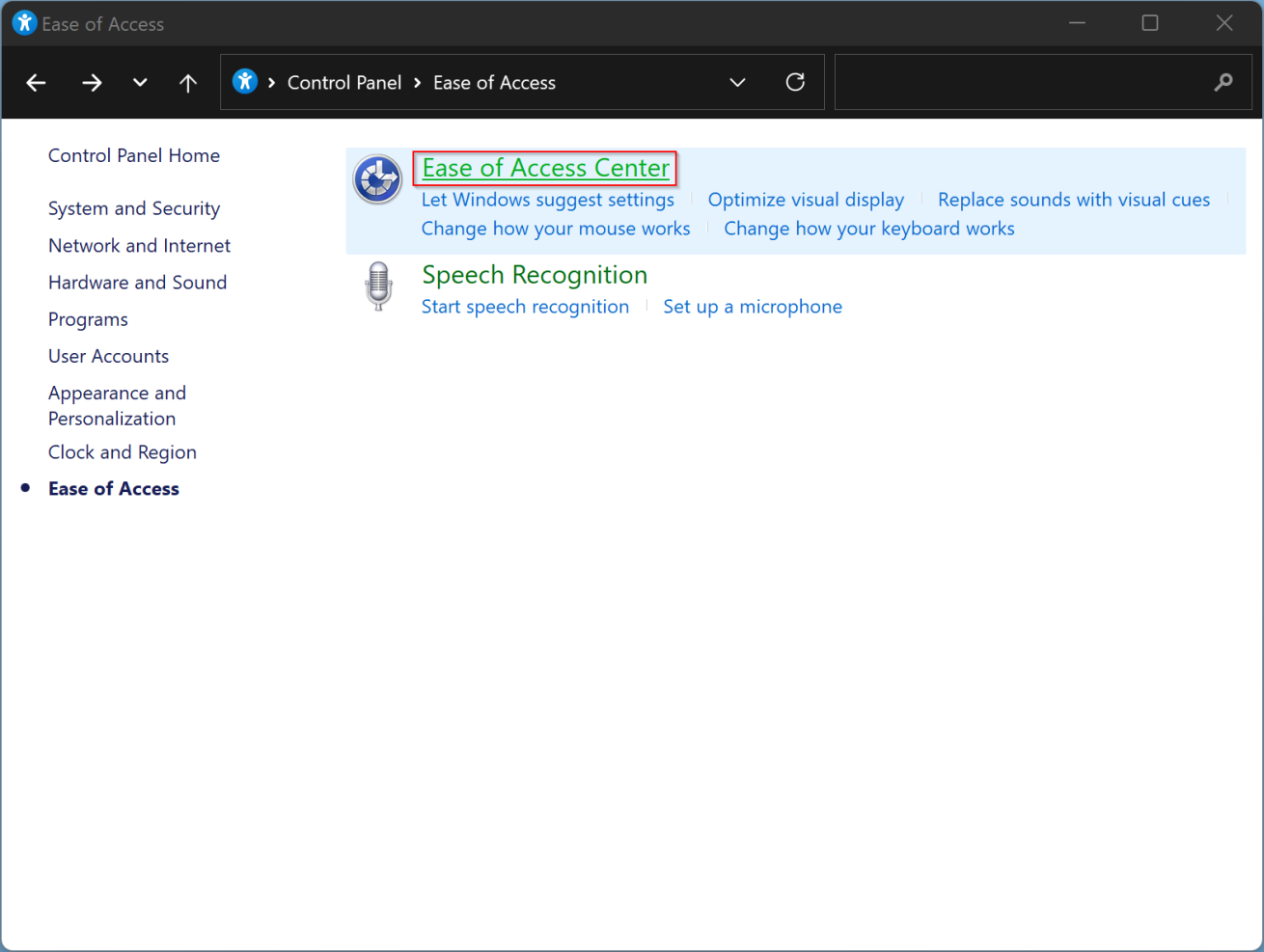Click the Speech Recognition microphone icon
1264x952 pixels.
pos(378,286)
